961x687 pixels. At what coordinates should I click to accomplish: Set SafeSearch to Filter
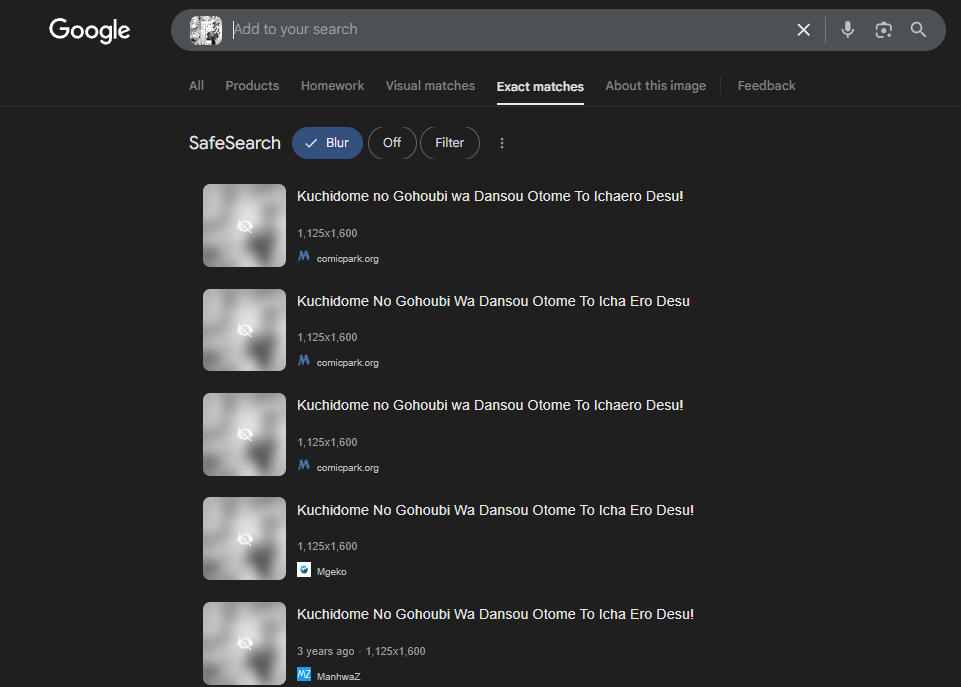coord(450,143)
